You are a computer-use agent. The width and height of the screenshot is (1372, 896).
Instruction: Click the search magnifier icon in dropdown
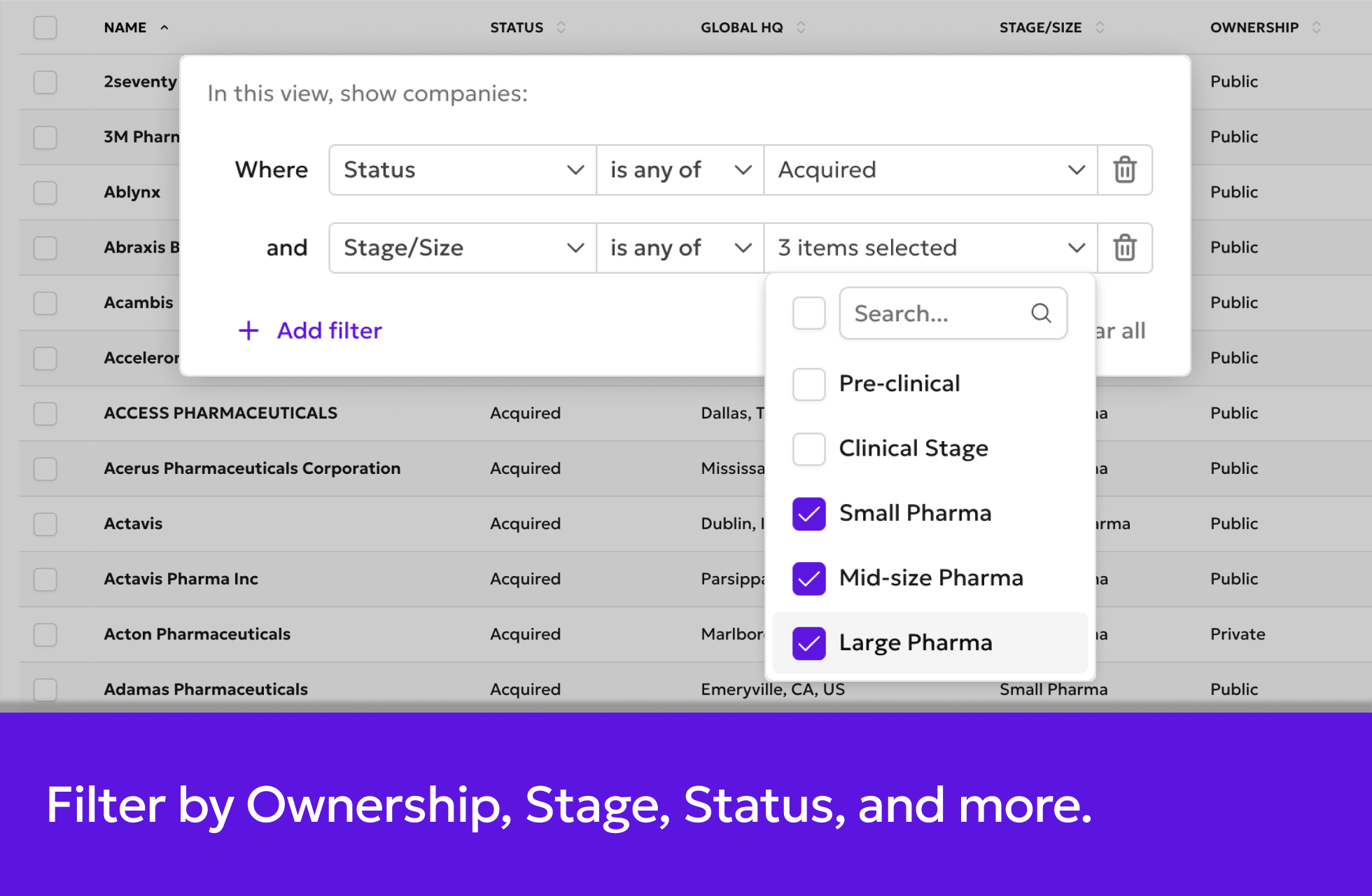point(1041,313)
